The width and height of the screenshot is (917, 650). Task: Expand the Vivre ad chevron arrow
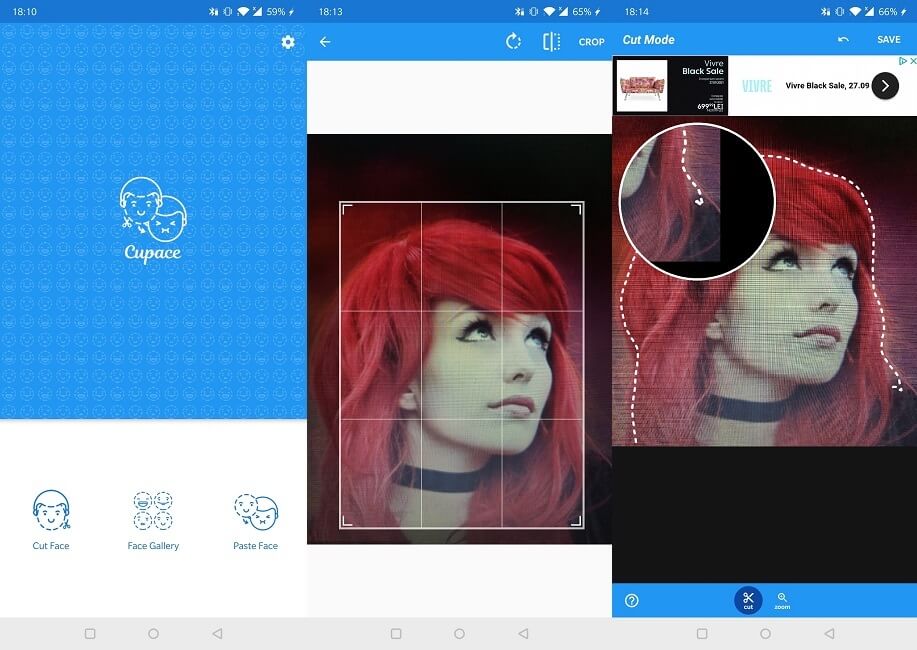pyautogui.click(x=884, y=85)
